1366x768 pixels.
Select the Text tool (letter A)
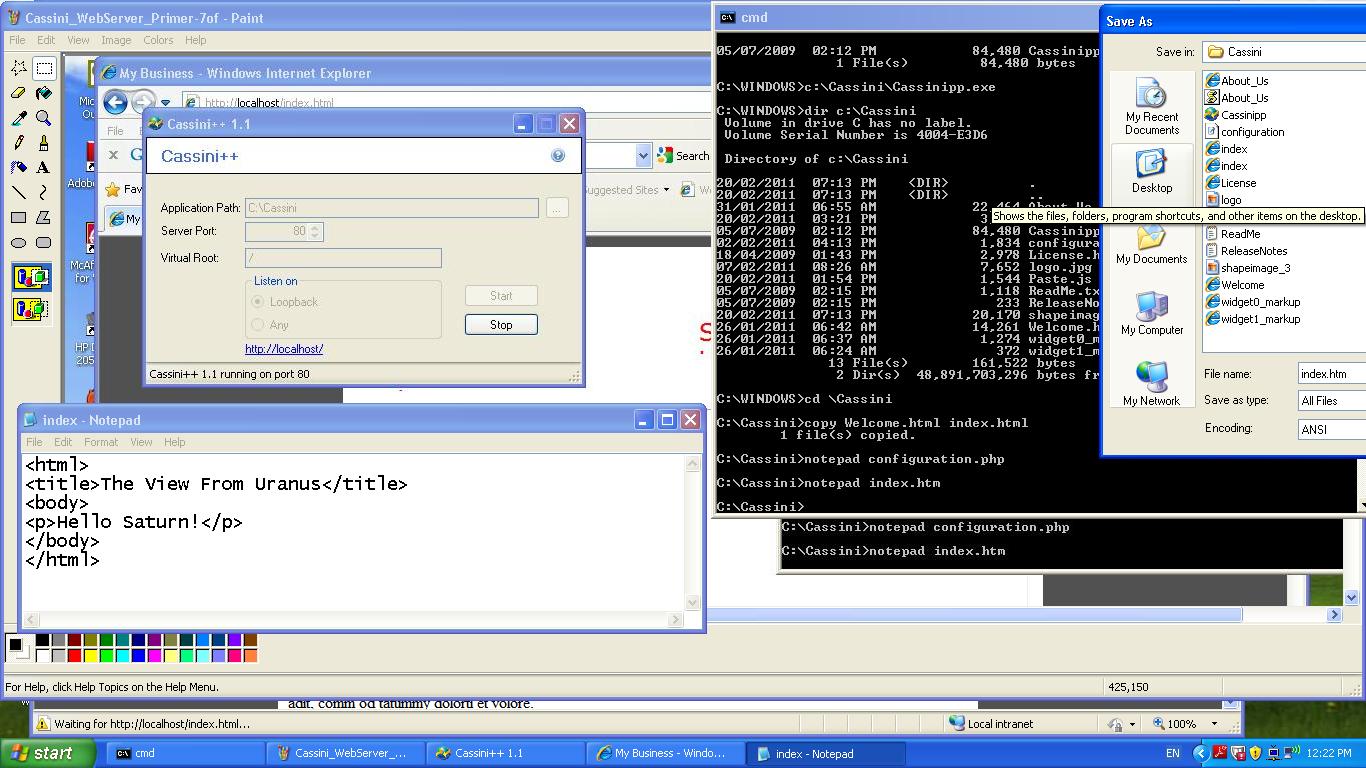click(x=43, y=167)
